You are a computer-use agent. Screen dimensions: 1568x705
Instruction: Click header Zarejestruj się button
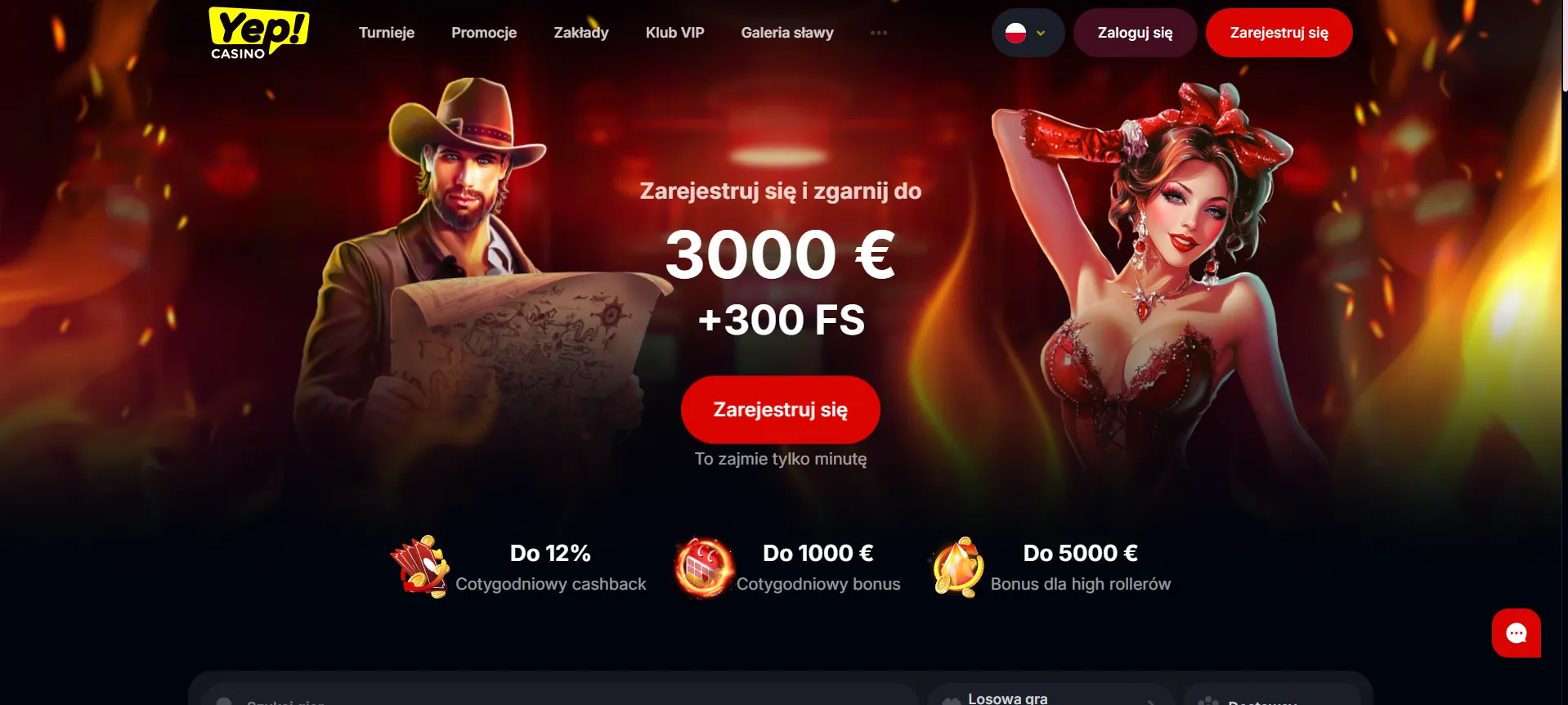tap(1279, 33)
